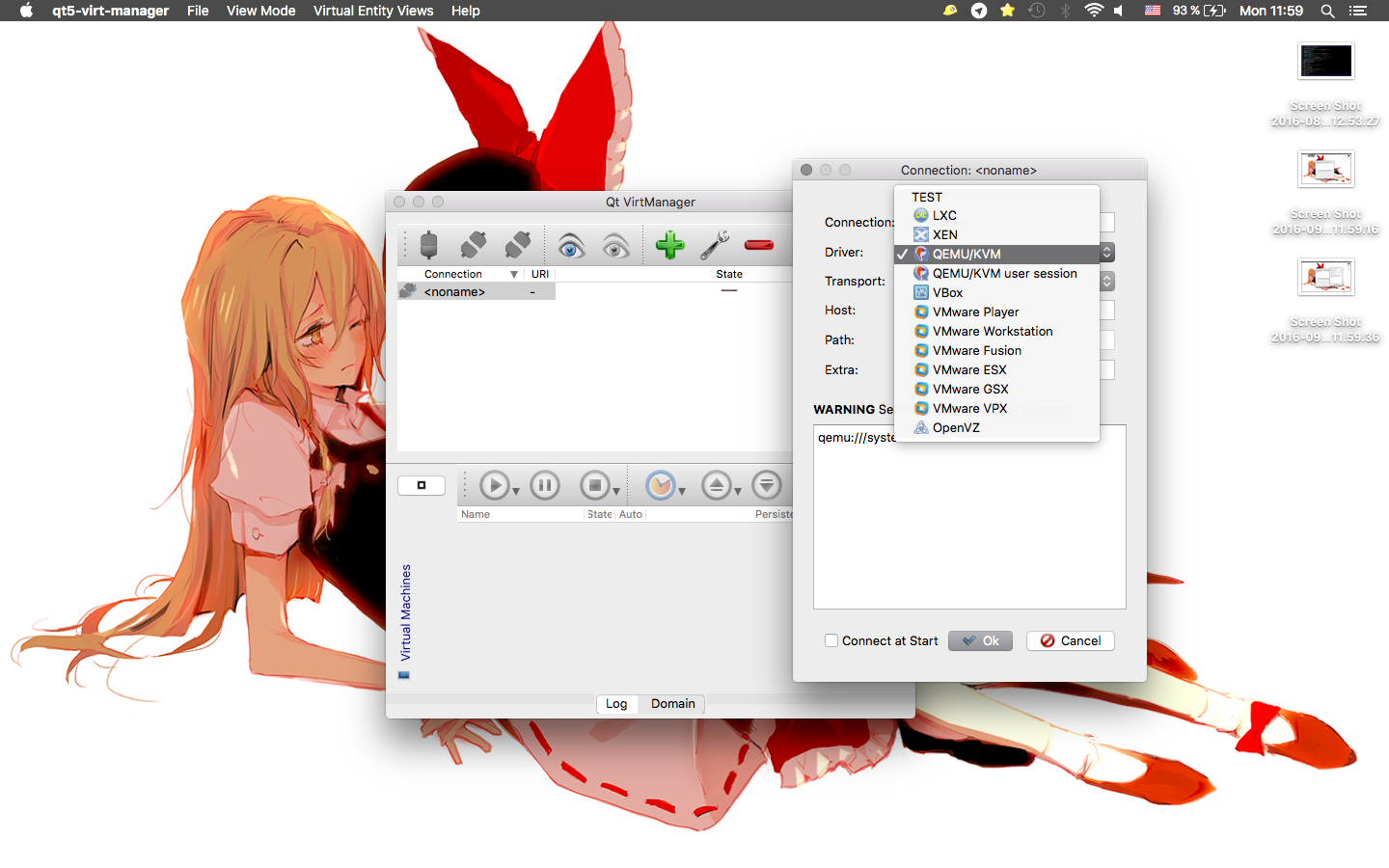This screenshot has width=1389, height=868.
Task: Click the Virtual Machines vertical label
Action: (405, 612)
